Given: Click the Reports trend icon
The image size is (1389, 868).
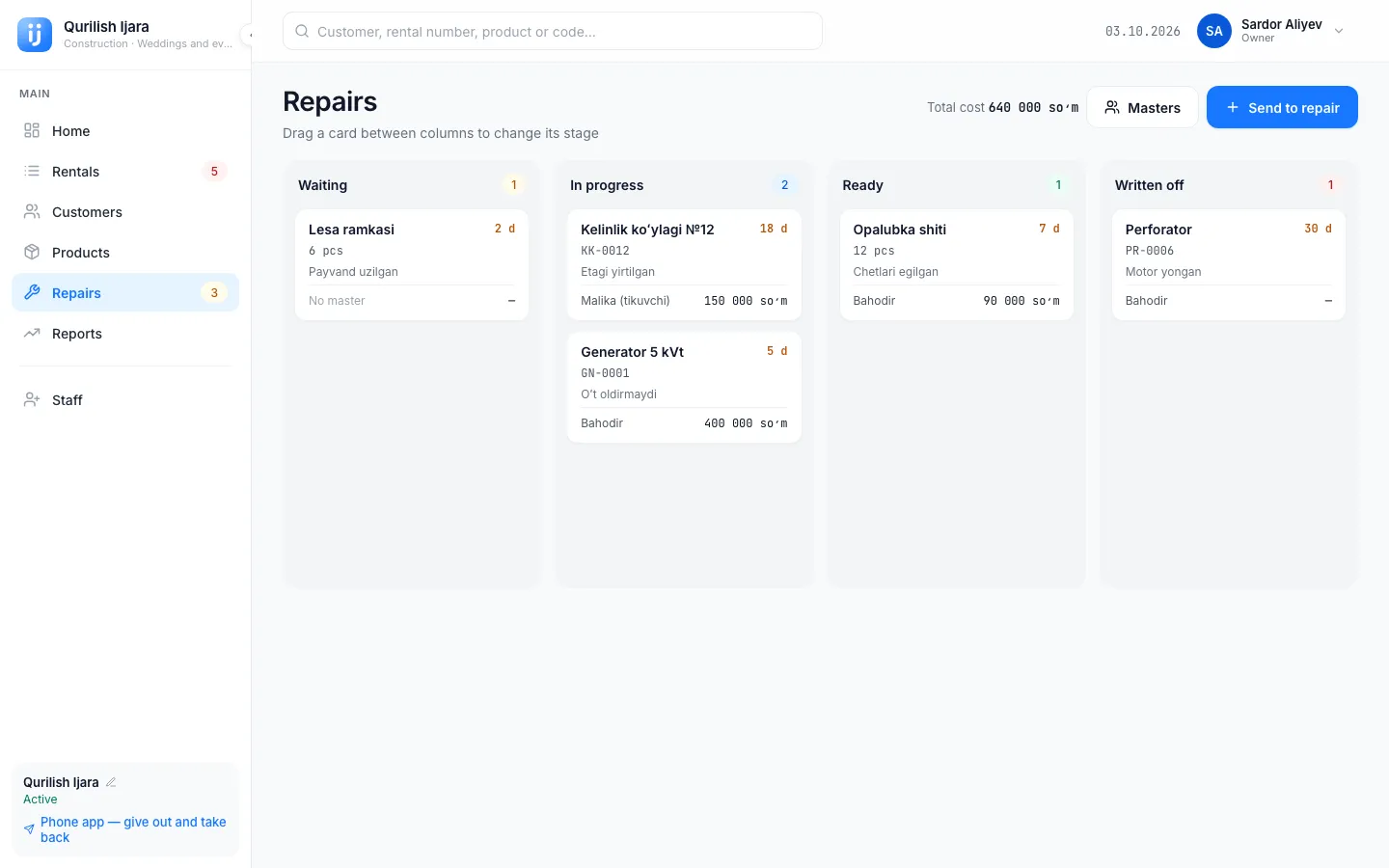Looking at the screenshot, I should coord(32,333).
